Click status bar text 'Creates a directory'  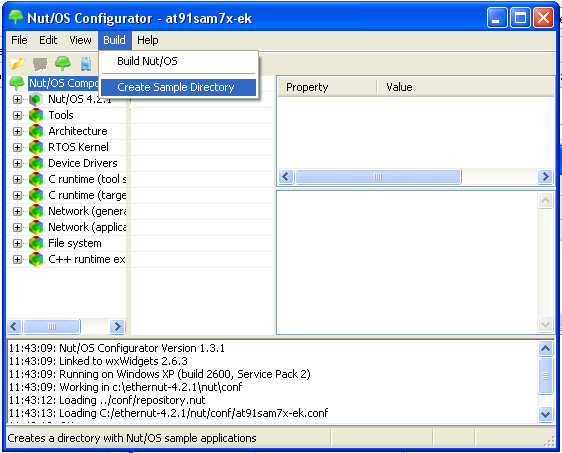(132, 438)
